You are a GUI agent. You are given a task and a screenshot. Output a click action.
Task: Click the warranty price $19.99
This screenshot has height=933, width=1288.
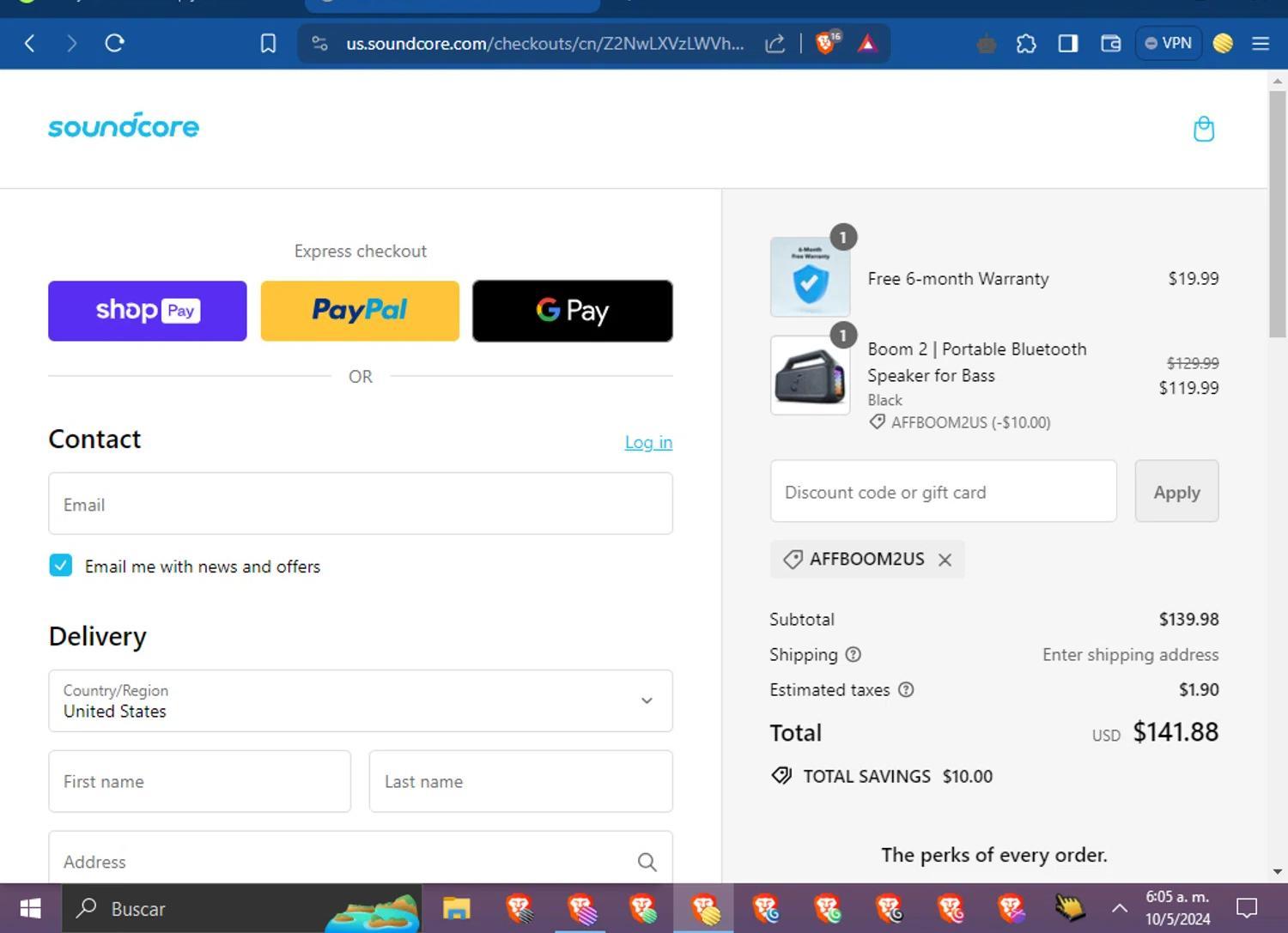pyautogui.click(x=1194, y=278)
